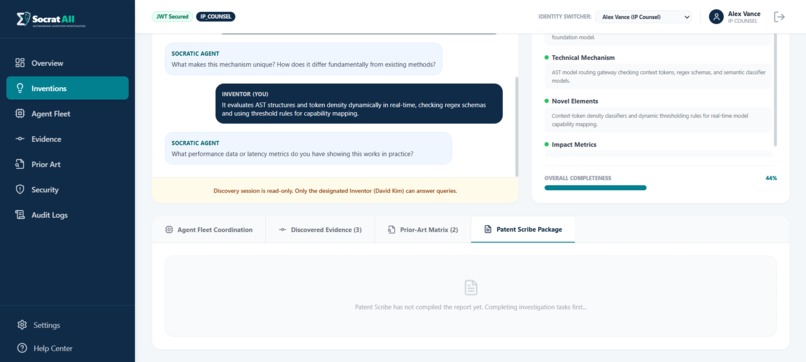This screenshot has height=362, width=806.
Task: Click the IP_COUNSEL role badge
Action: point(215,16)
